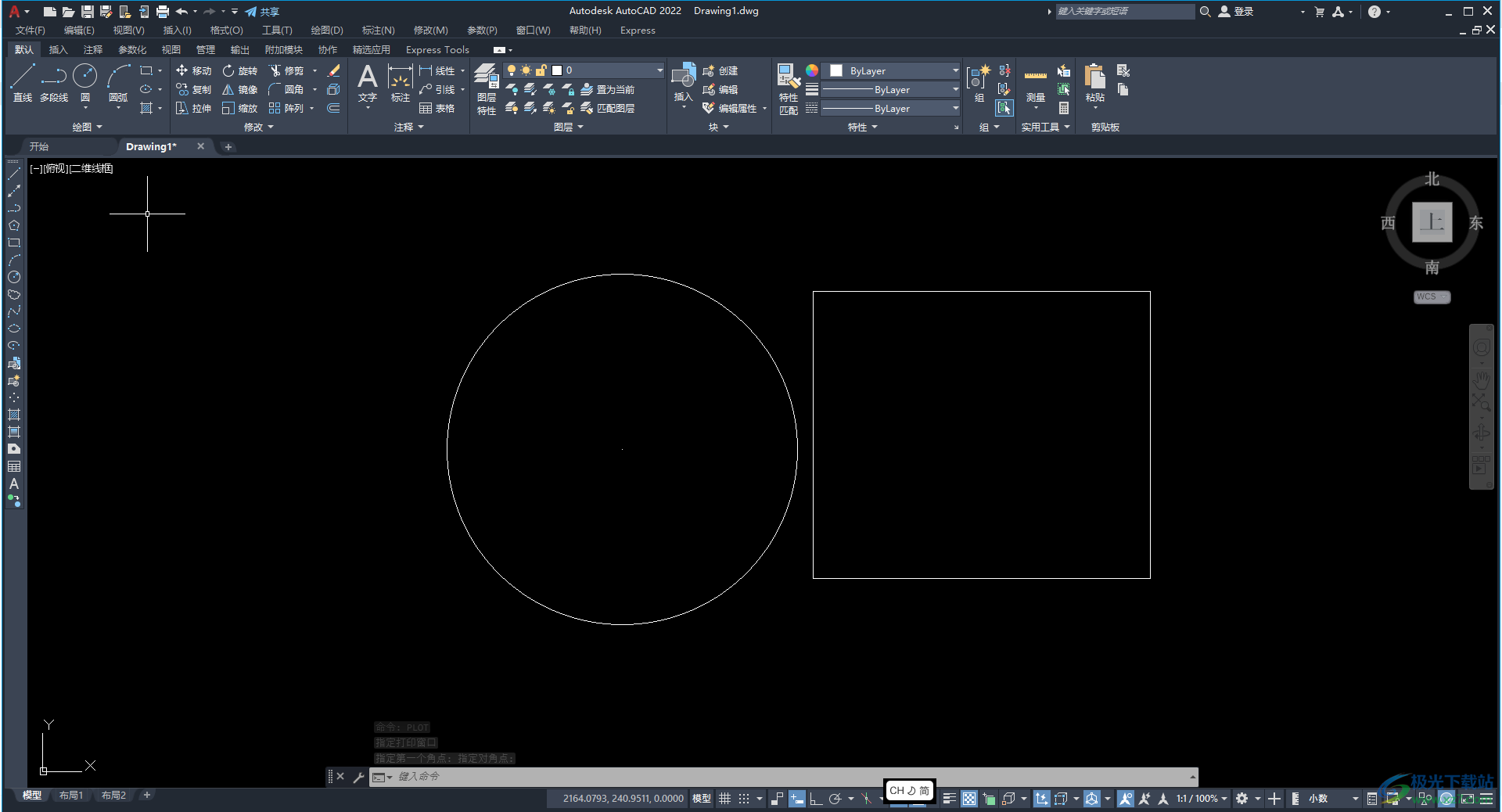Switch to the Express Tools ribbon tab
Image resolution: width=1502 pixels, height=812 pixels.
[x=437, y=49]
